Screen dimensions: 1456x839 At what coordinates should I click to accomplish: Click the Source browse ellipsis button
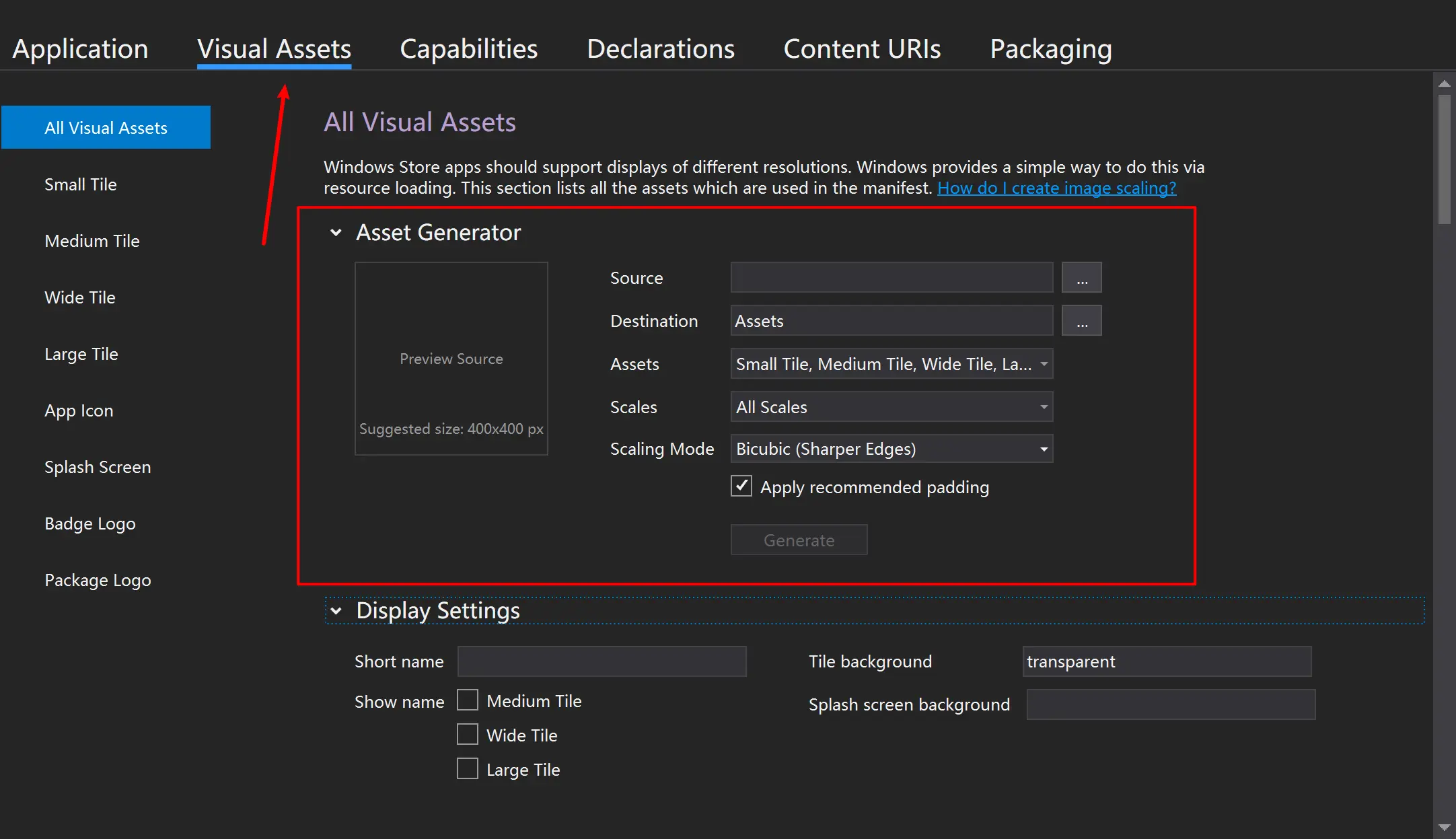1081,278
